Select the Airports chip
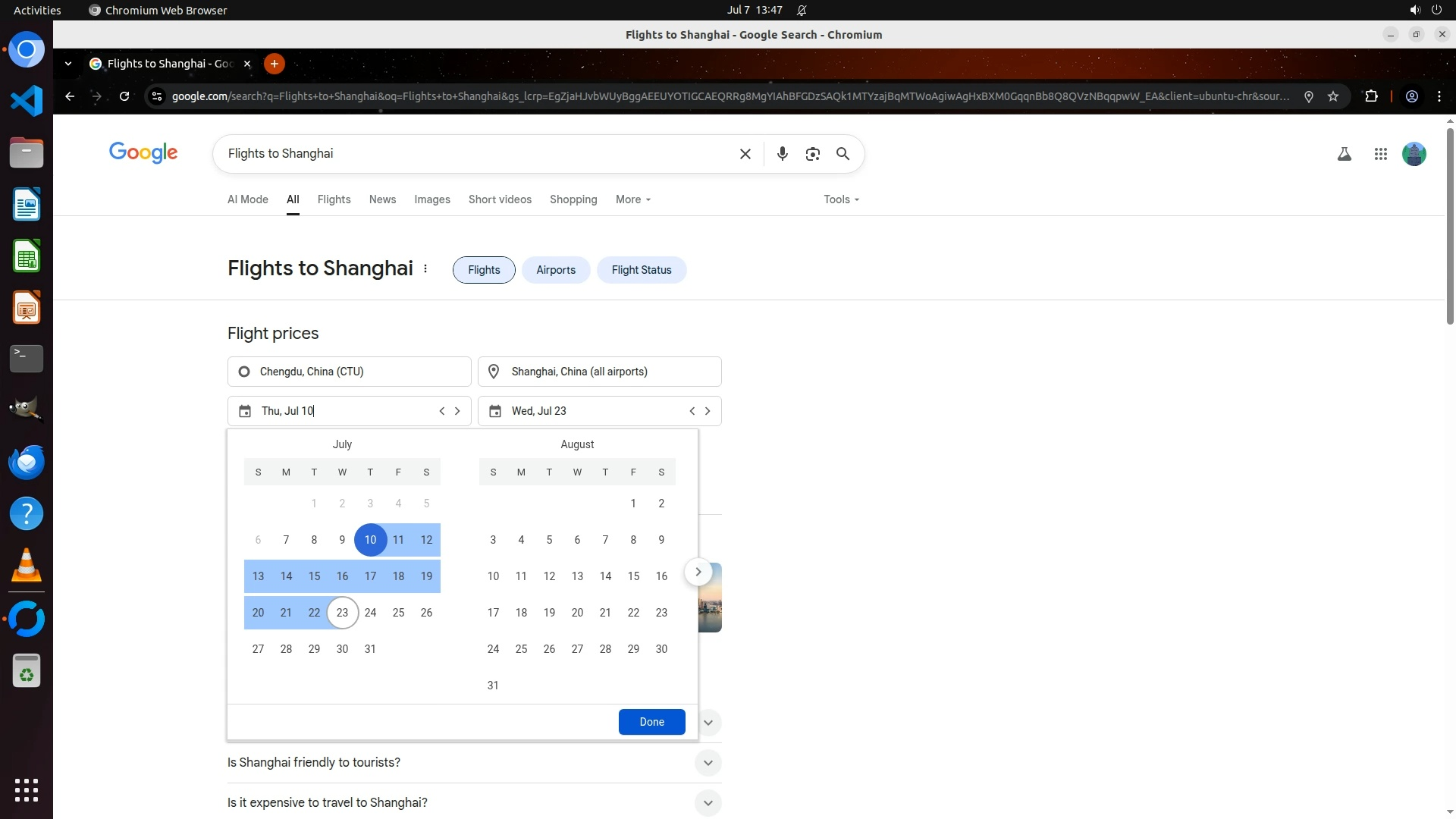The width and height of the screenshot is (1456, 819). [x=555, y=270]
